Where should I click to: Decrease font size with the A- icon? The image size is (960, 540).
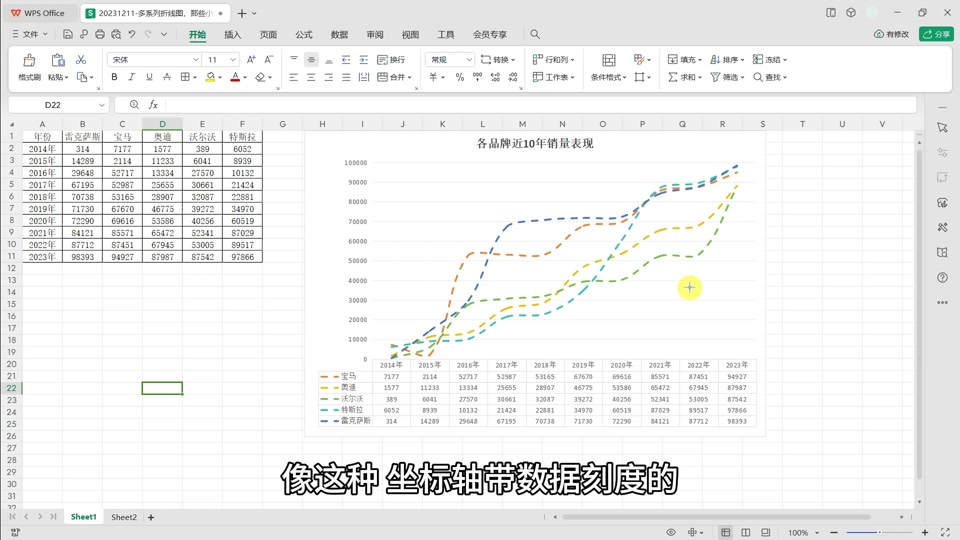pos(268,59)
